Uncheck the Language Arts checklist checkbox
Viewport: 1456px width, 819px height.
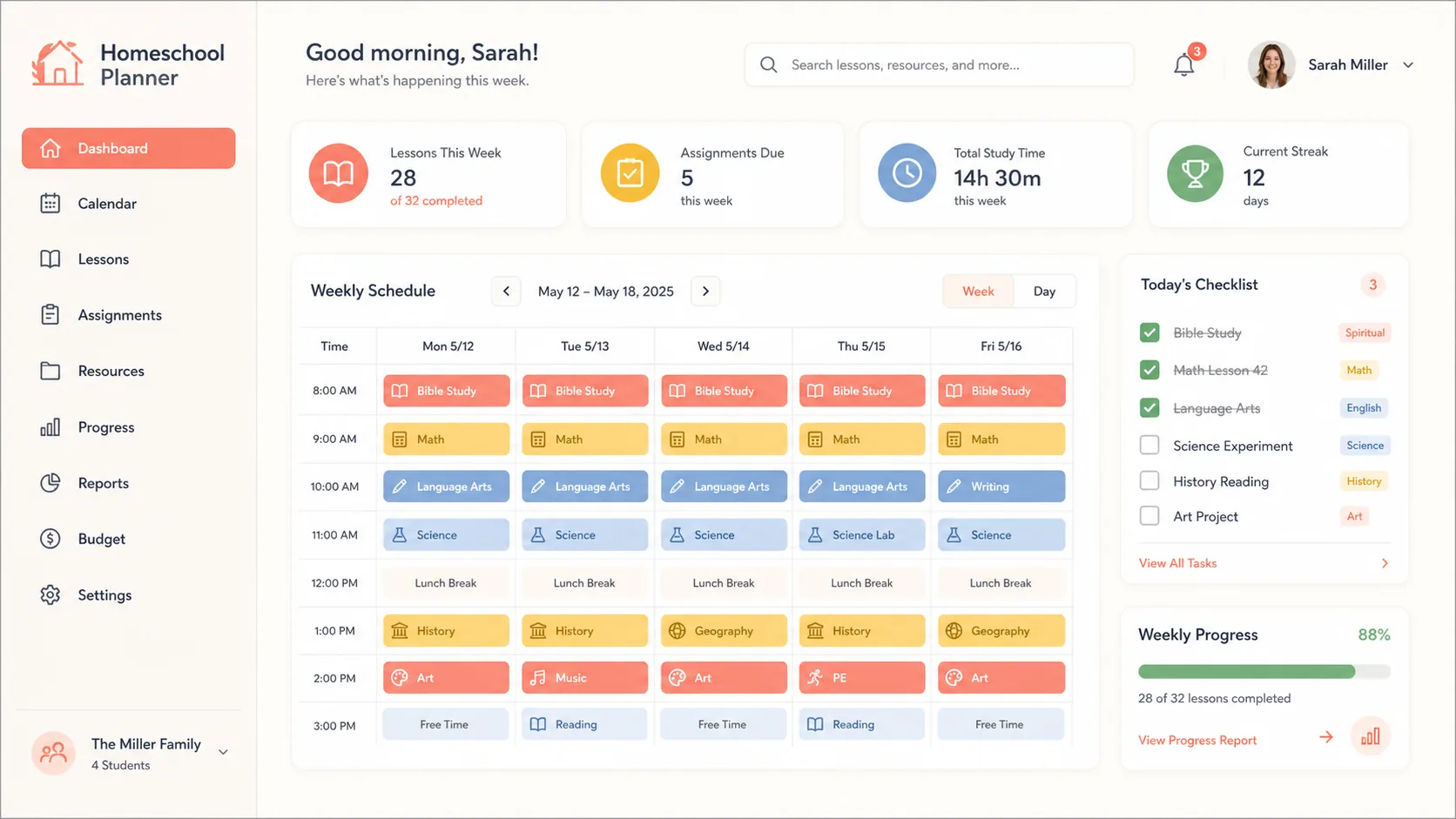[x=1149, y=407]
